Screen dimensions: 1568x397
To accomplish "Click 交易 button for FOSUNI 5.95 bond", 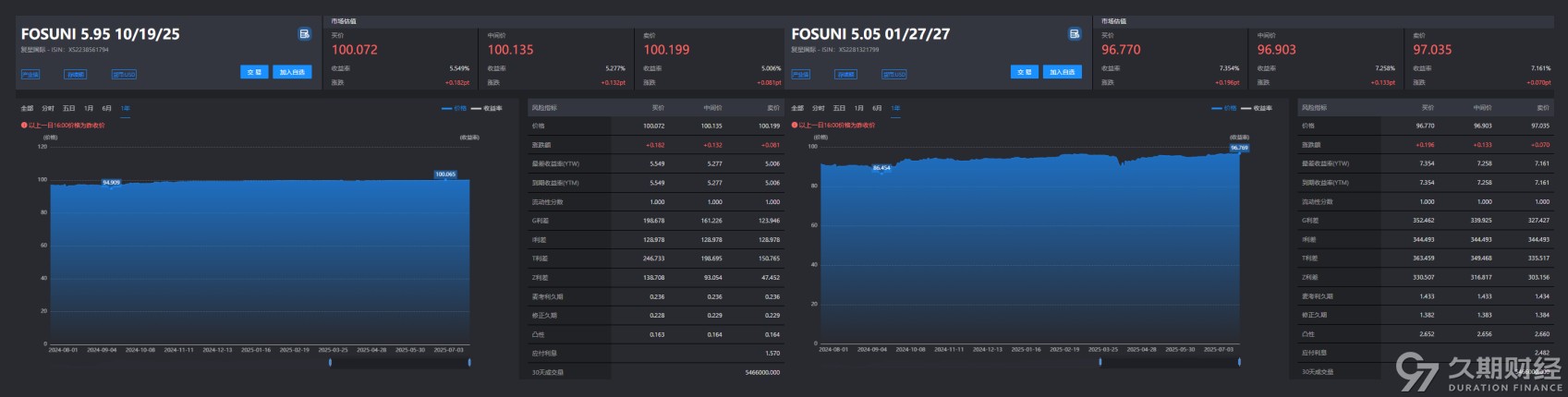I will [254, 72].
